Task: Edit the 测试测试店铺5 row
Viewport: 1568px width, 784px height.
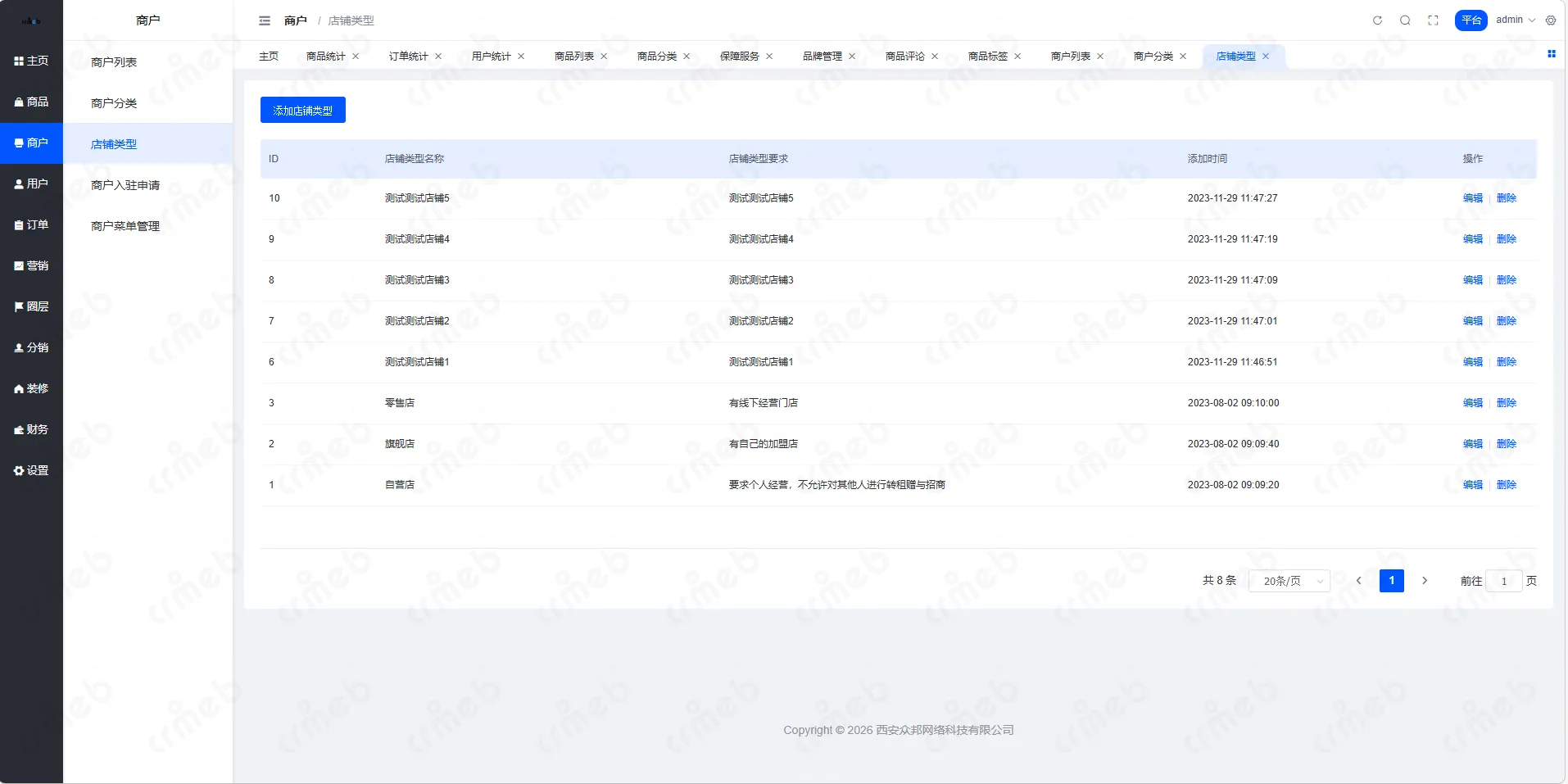Action: [x=1473, y=198]
